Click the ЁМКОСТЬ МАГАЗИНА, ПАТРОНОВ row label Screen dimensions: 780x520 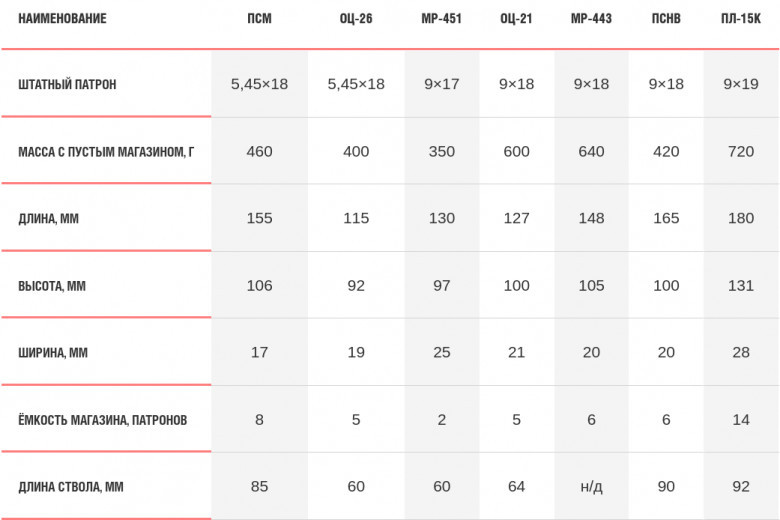click(x=102, y=420)
